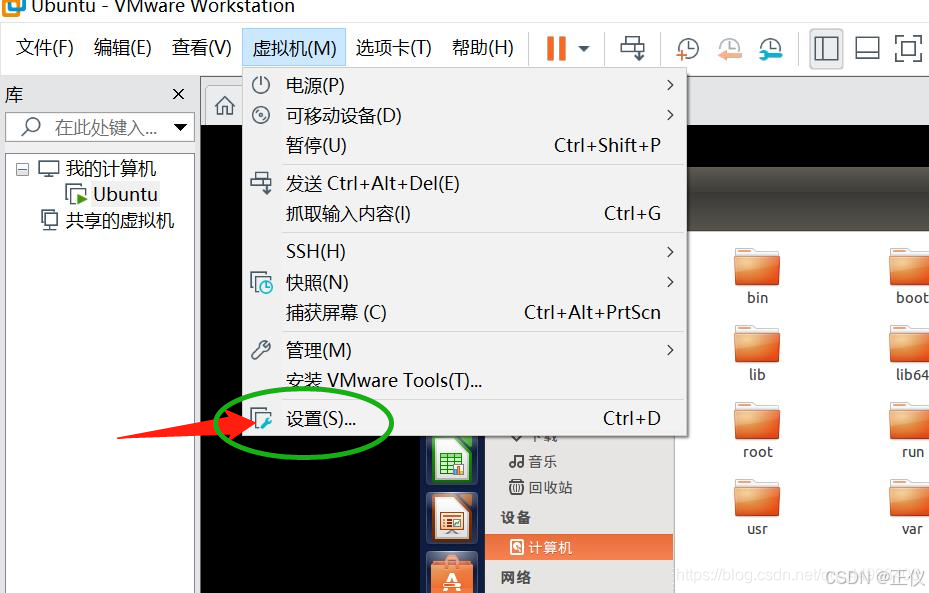Collapse the 我的计算机 tree node
This screenshot has height=593, width=929.
click(23, 169)
